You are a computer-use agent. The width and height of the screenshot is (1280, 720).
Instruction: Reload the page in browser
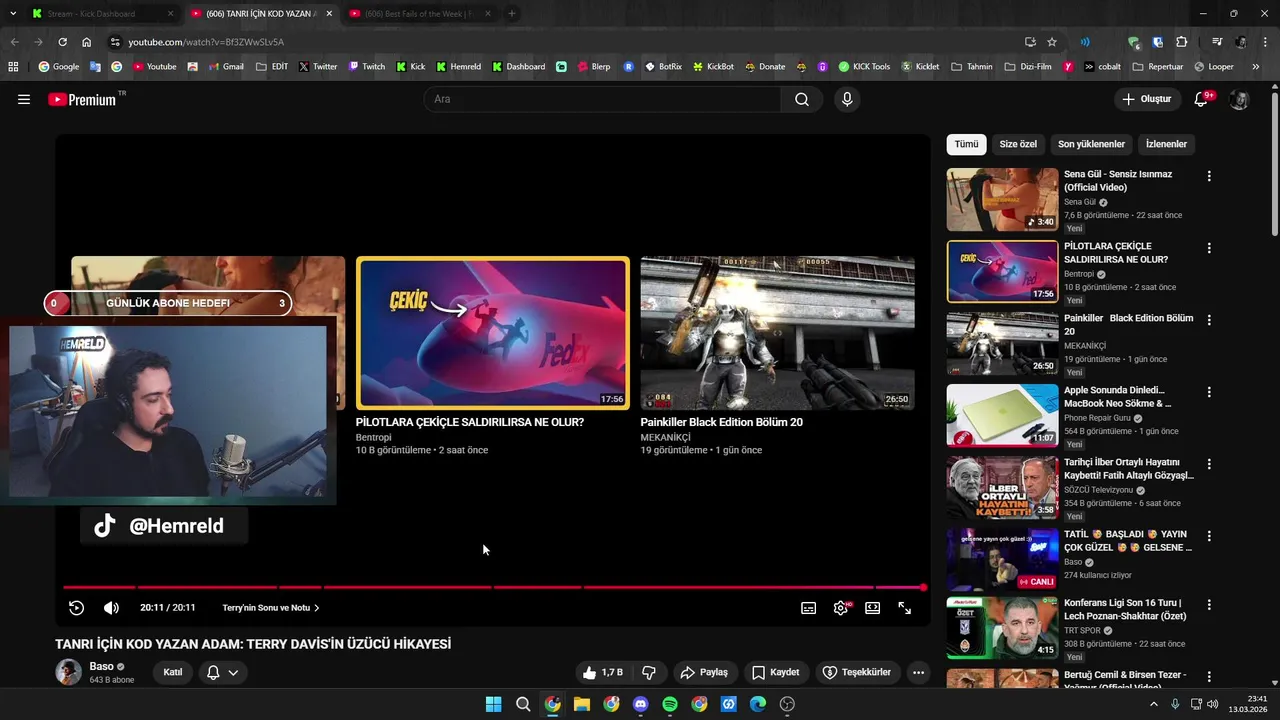tap(62, 42)
